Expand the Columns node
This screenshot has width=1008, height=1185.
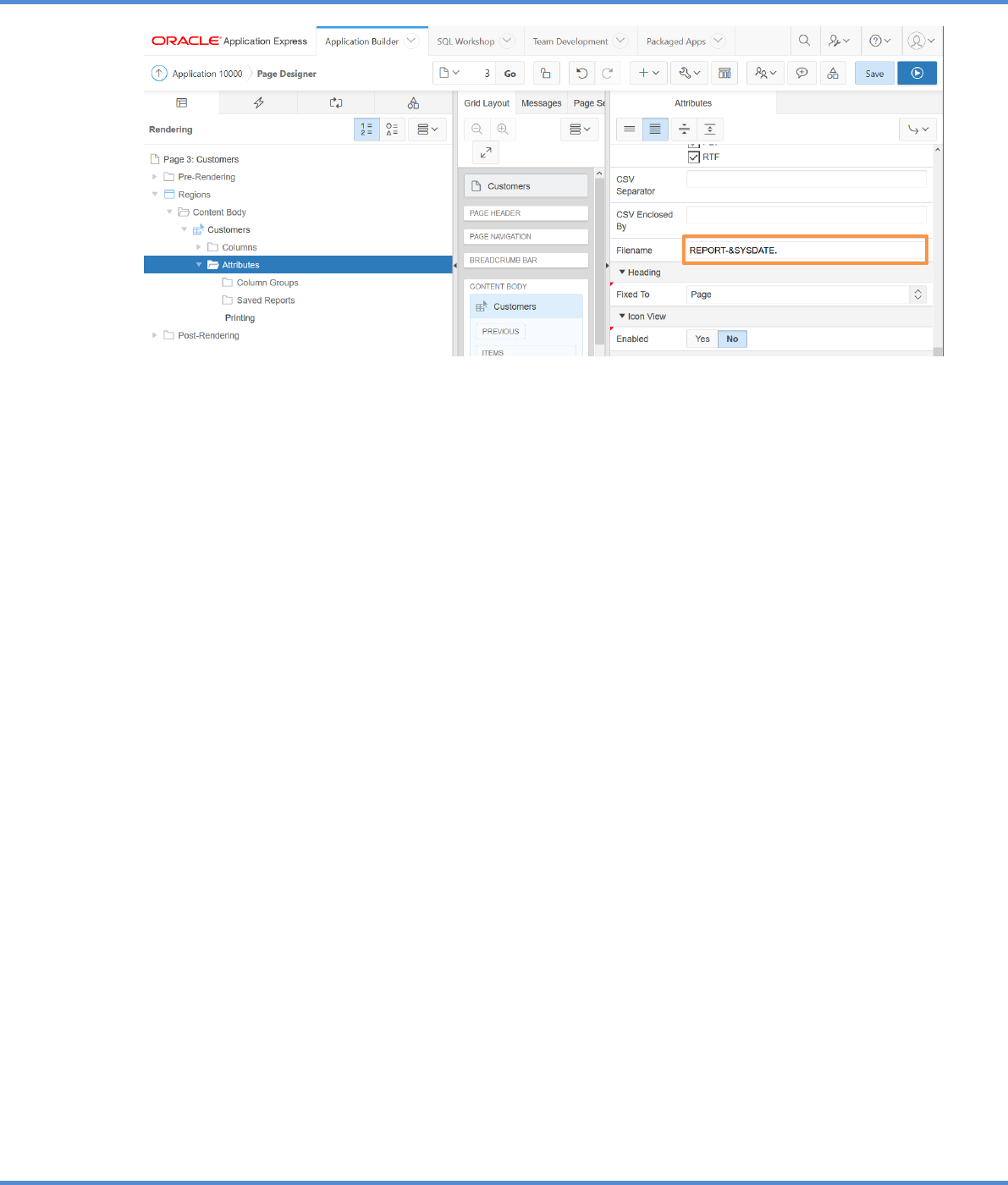point(199,247)
